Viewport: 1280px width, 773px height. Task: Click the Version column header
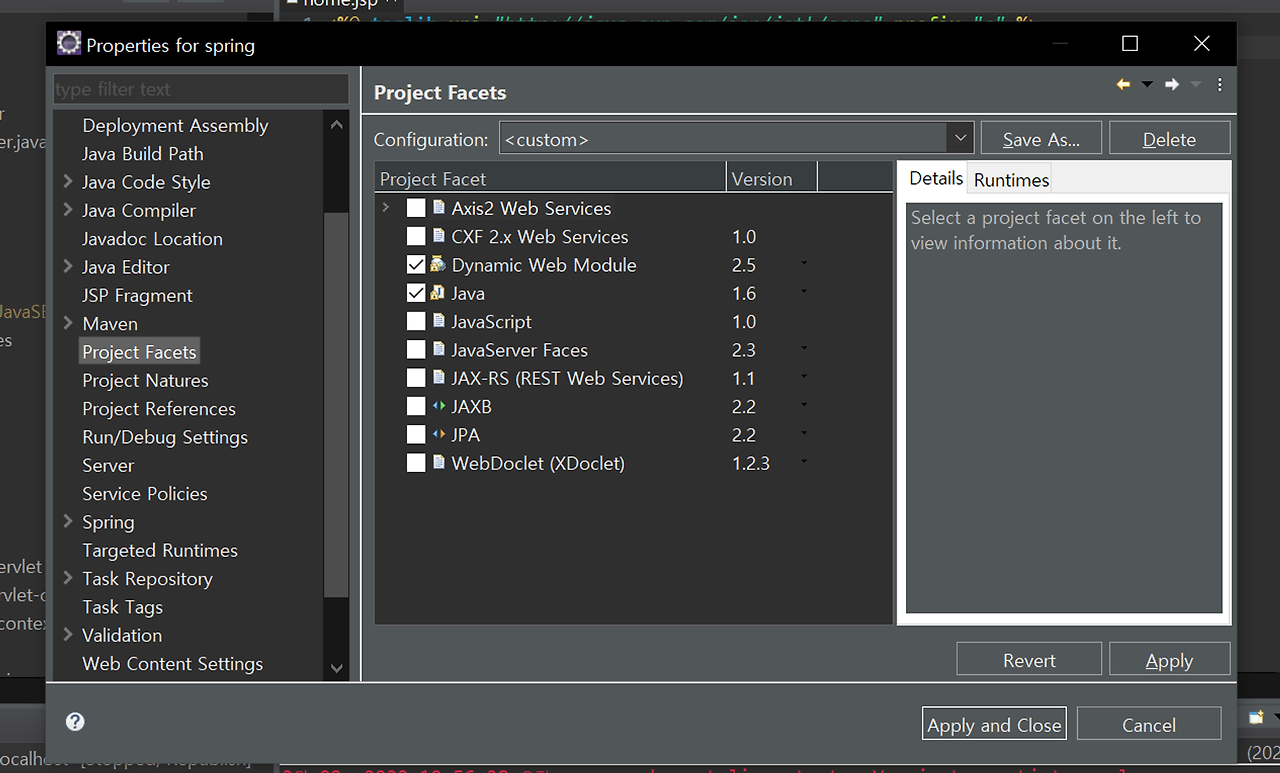771,179
